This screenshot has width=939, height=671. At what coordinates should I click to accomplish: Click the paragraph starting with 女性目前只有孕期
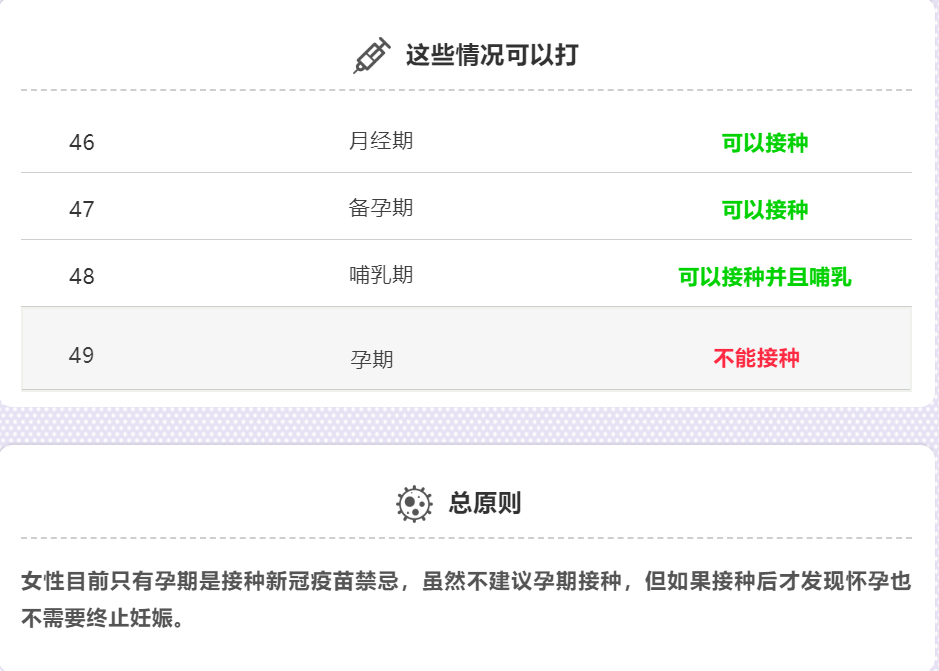click(465, 581)
